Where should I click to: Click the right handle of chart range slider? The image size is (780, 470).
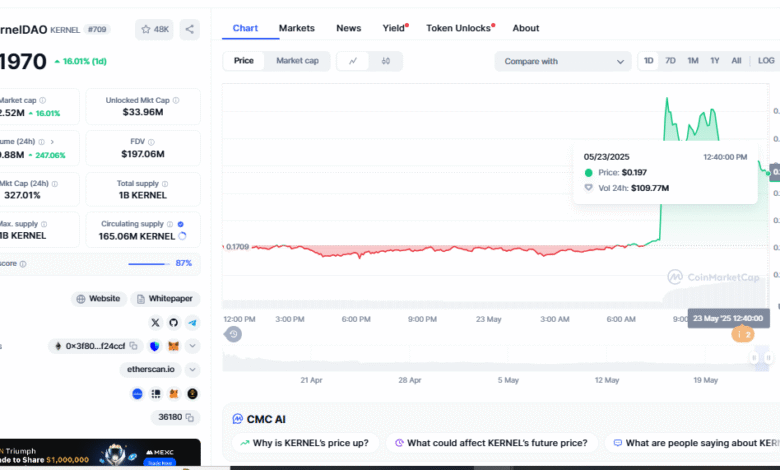click(x=768, y=358)
